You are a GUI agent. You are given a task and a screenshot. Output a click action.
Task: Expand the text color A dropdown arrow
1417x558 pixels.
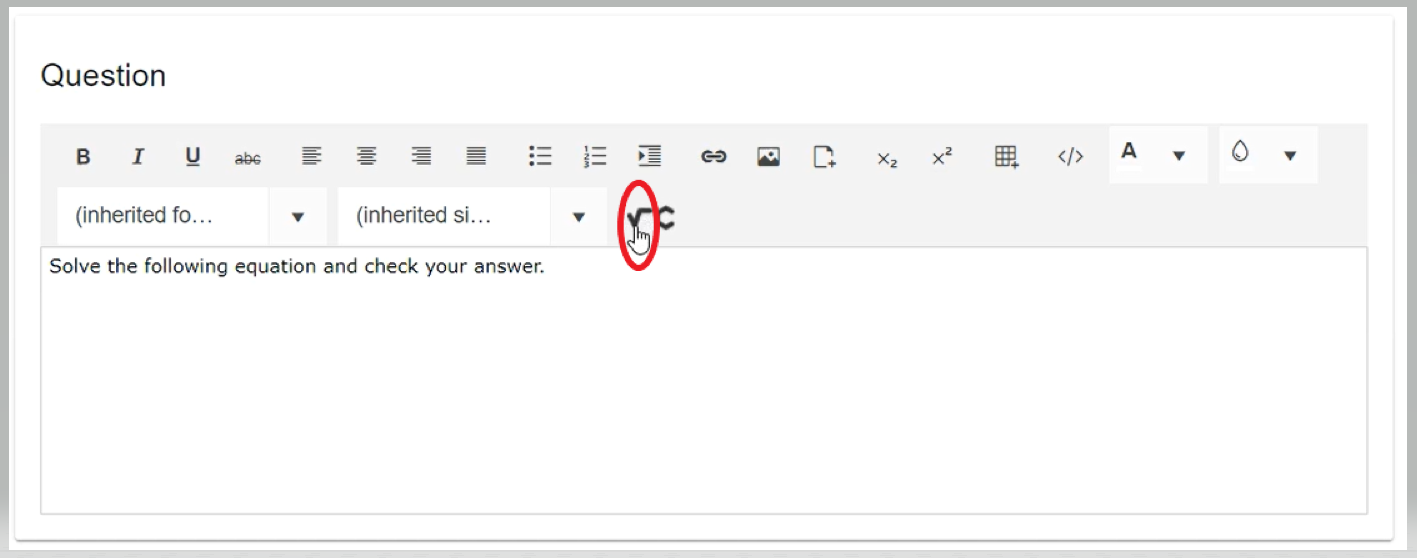click(x=1179, y=155)
